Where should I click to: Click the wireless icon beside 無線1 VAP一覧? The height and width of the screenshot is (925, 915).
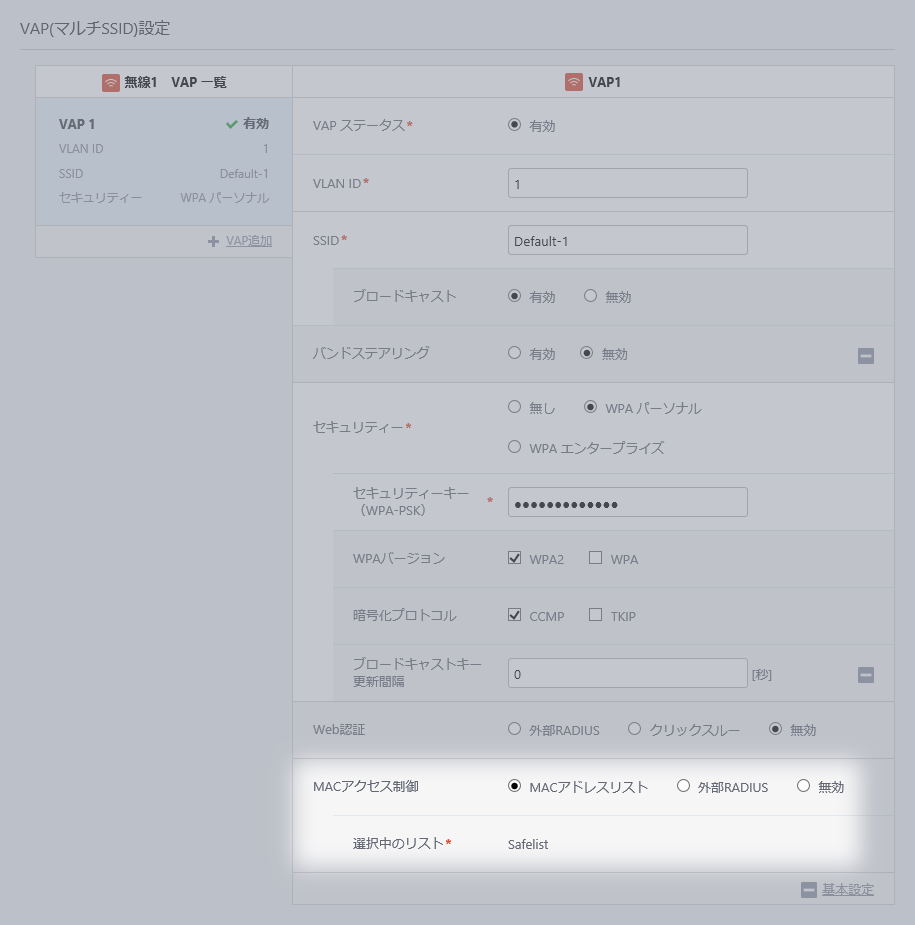point(110,82)
